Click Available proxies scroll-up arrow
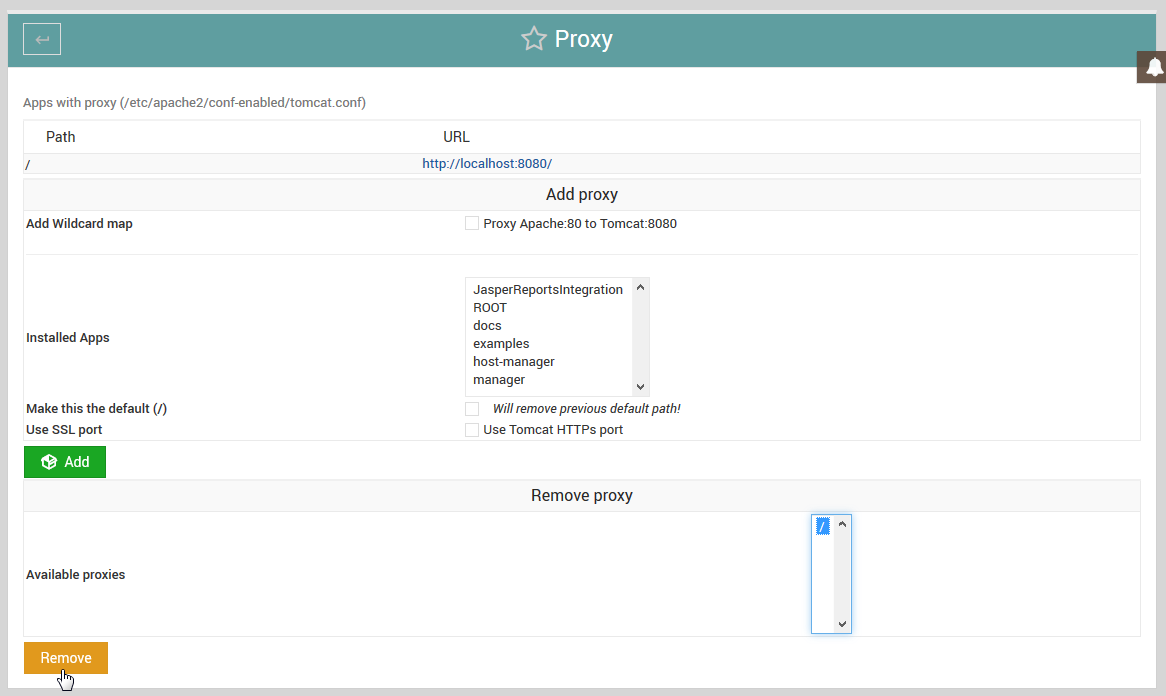 click(843, 524)
